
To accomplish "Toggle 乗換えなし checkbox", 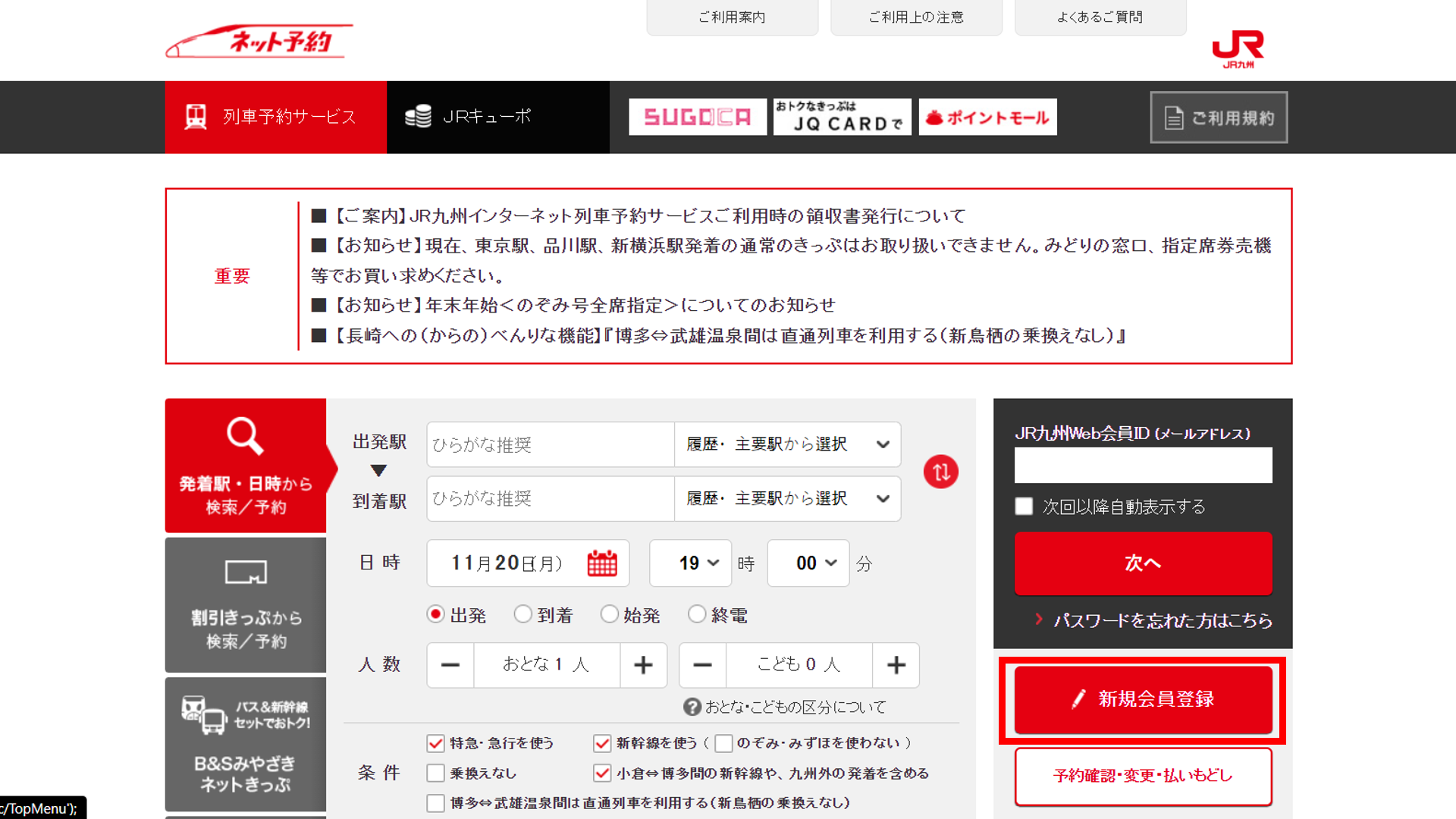I will click(x=435, y=773).
